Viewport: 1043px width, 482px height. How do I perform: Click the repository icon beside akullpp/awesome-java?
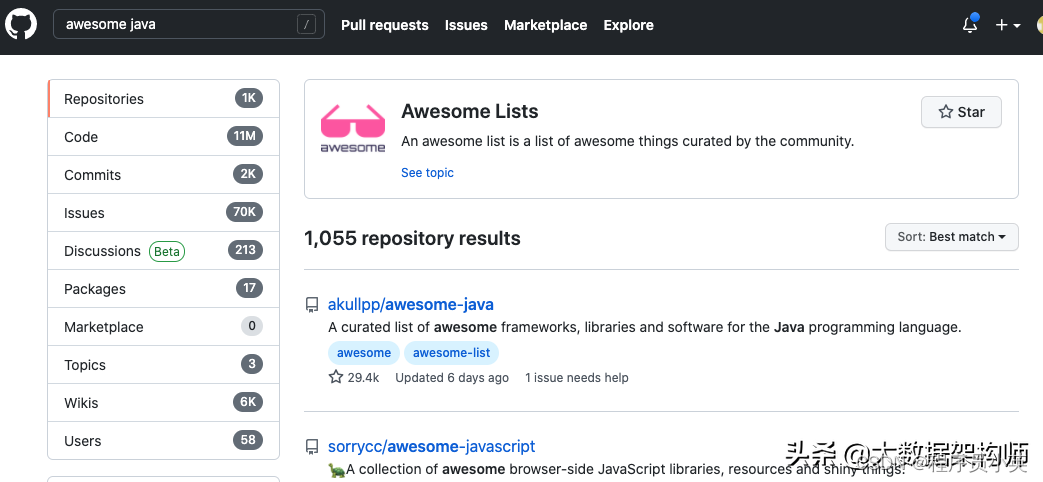[312, 305]
